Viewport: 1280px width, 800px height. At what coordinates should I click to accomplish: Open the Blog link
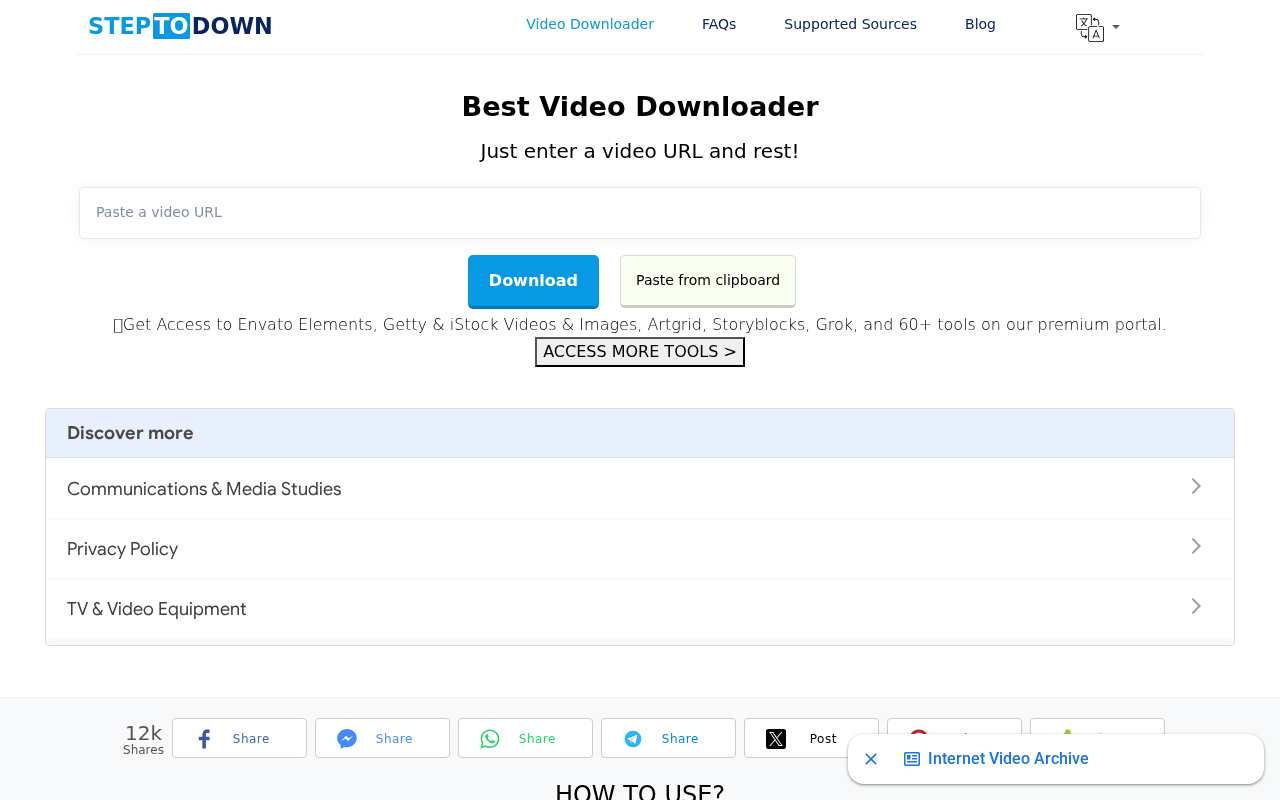point(980,24)
